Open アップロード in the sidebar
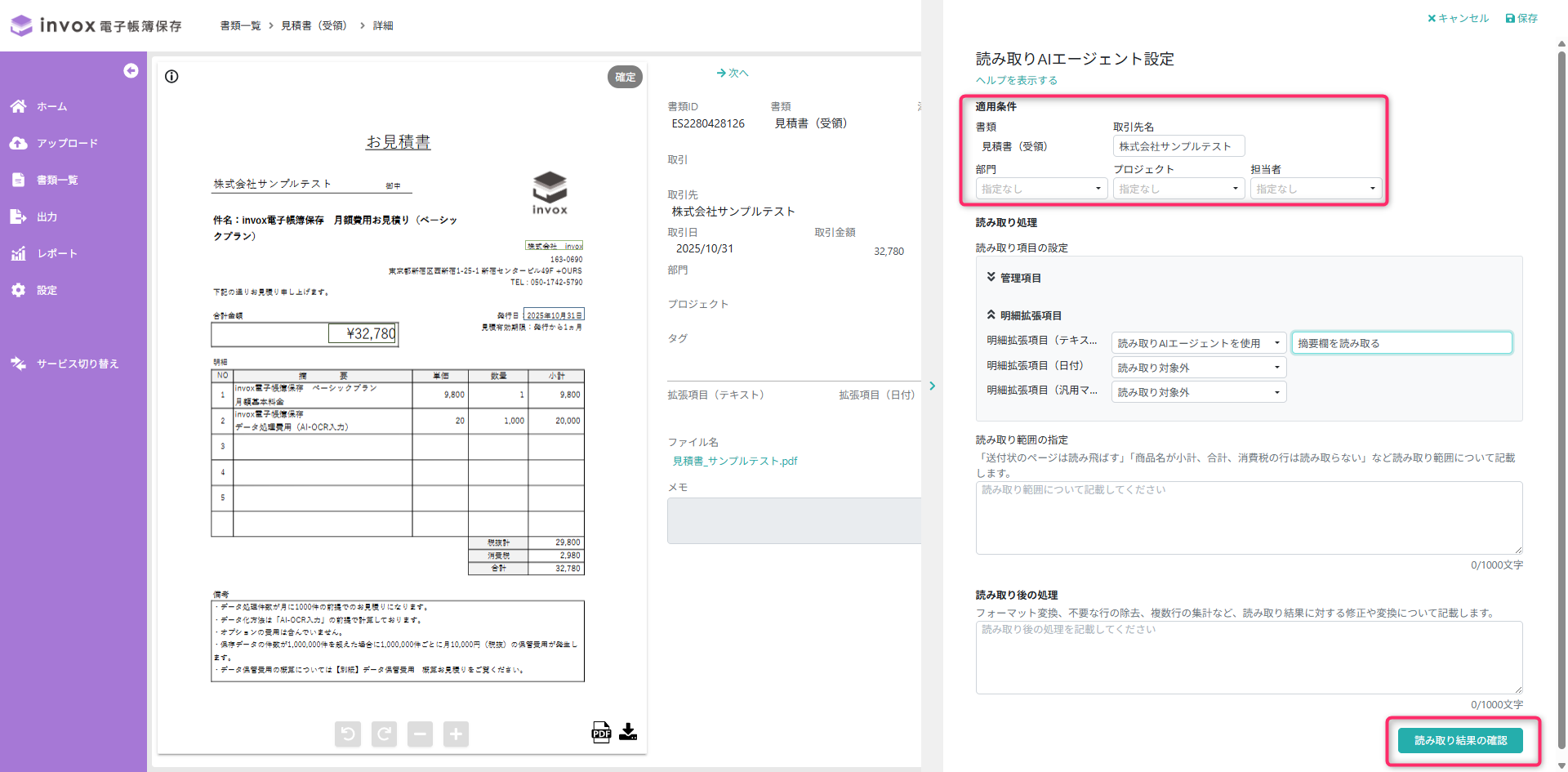Screen dimensions: 1568x772 click(x=66, y=143)
